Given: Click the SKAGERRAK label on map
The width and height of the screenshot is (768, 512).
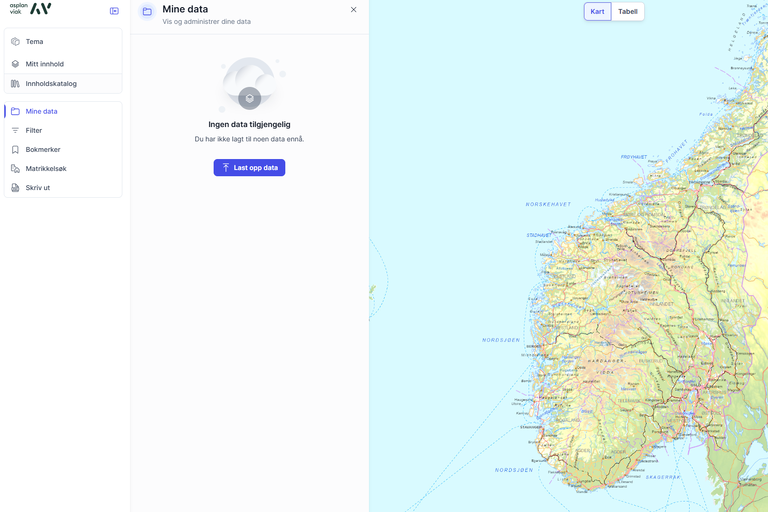Looking at the screenshot, I should tap(662, 477).
